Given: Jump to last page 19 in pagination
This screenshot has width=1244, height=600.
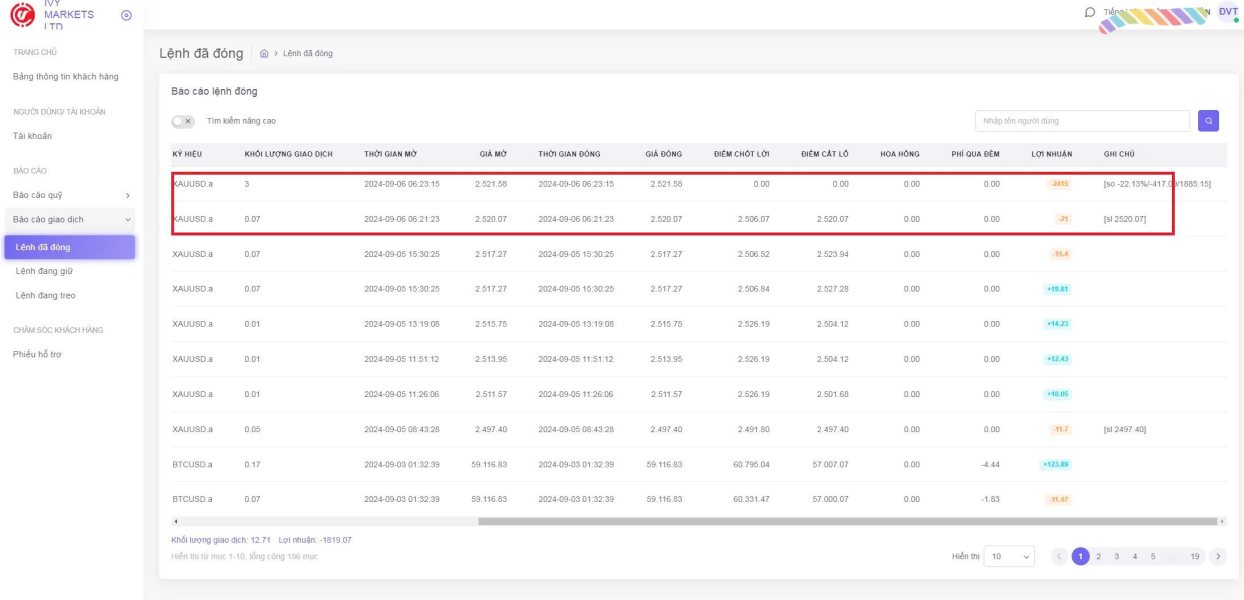Looking at the screenshot, I should click(1195, 557).
